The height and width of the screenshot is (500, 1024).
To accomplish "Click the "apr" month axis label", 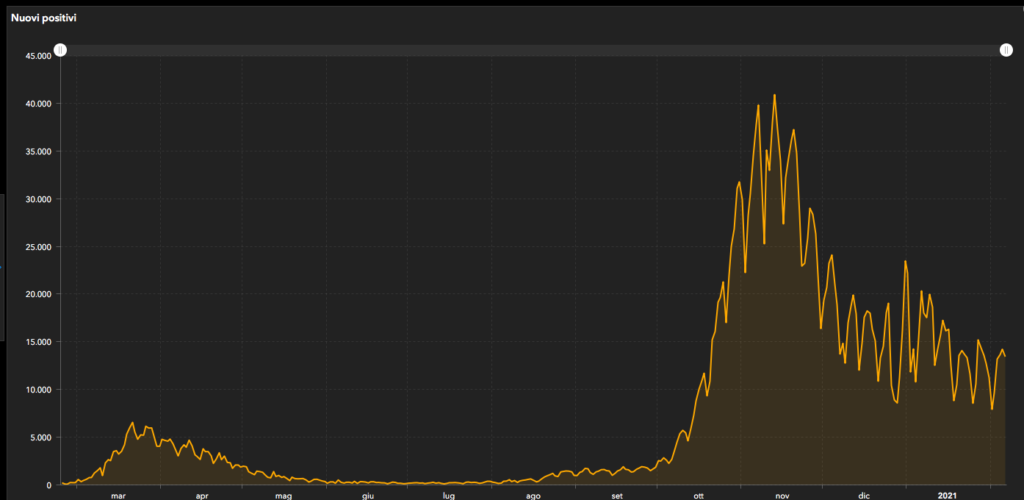I will tap(202, 495).
